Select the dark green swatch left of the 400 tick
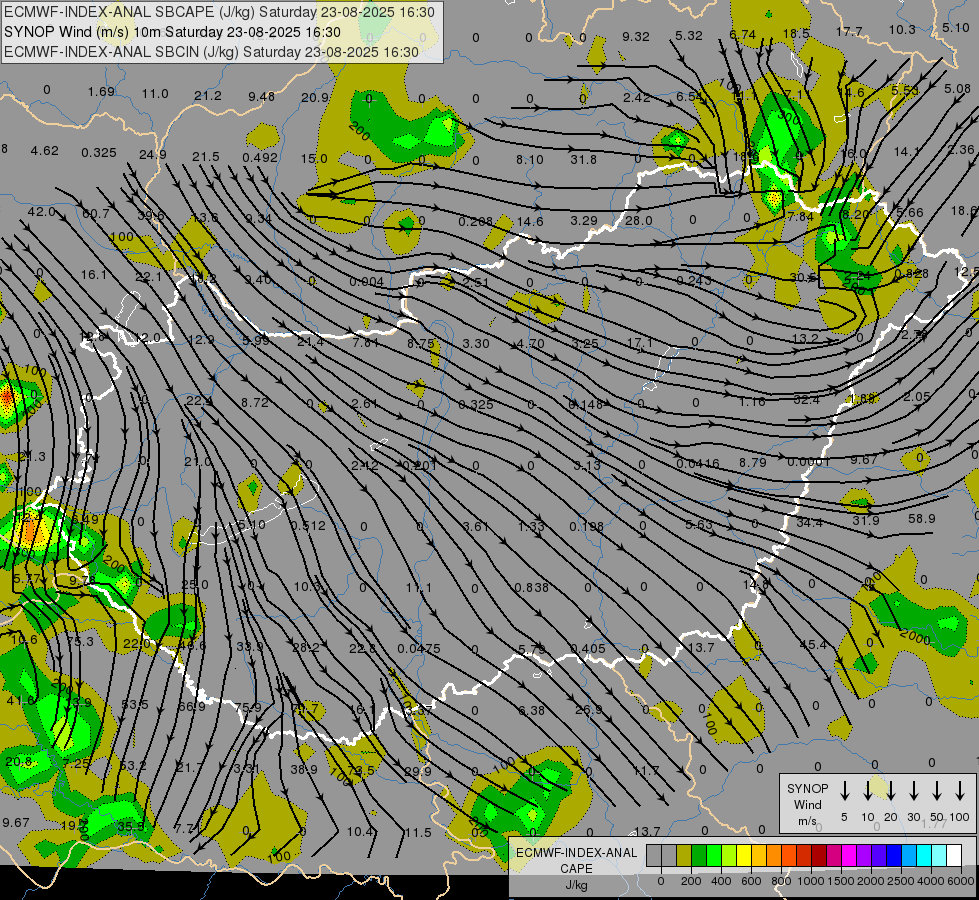Image resolution: width=979 pixels, height=900 pixels. 699,855
